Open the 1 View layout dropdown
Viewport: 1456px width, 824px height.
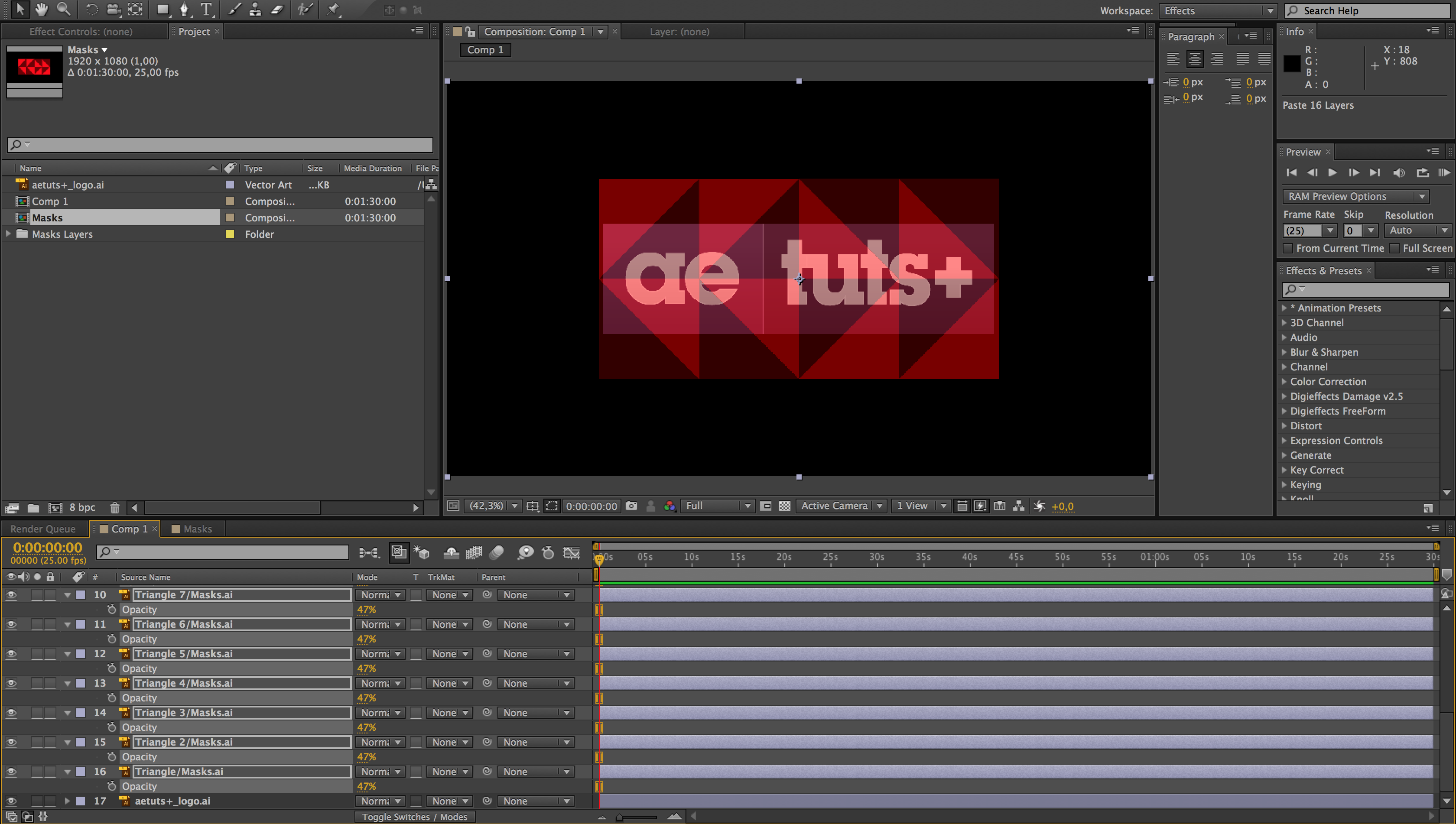[920, 506]
